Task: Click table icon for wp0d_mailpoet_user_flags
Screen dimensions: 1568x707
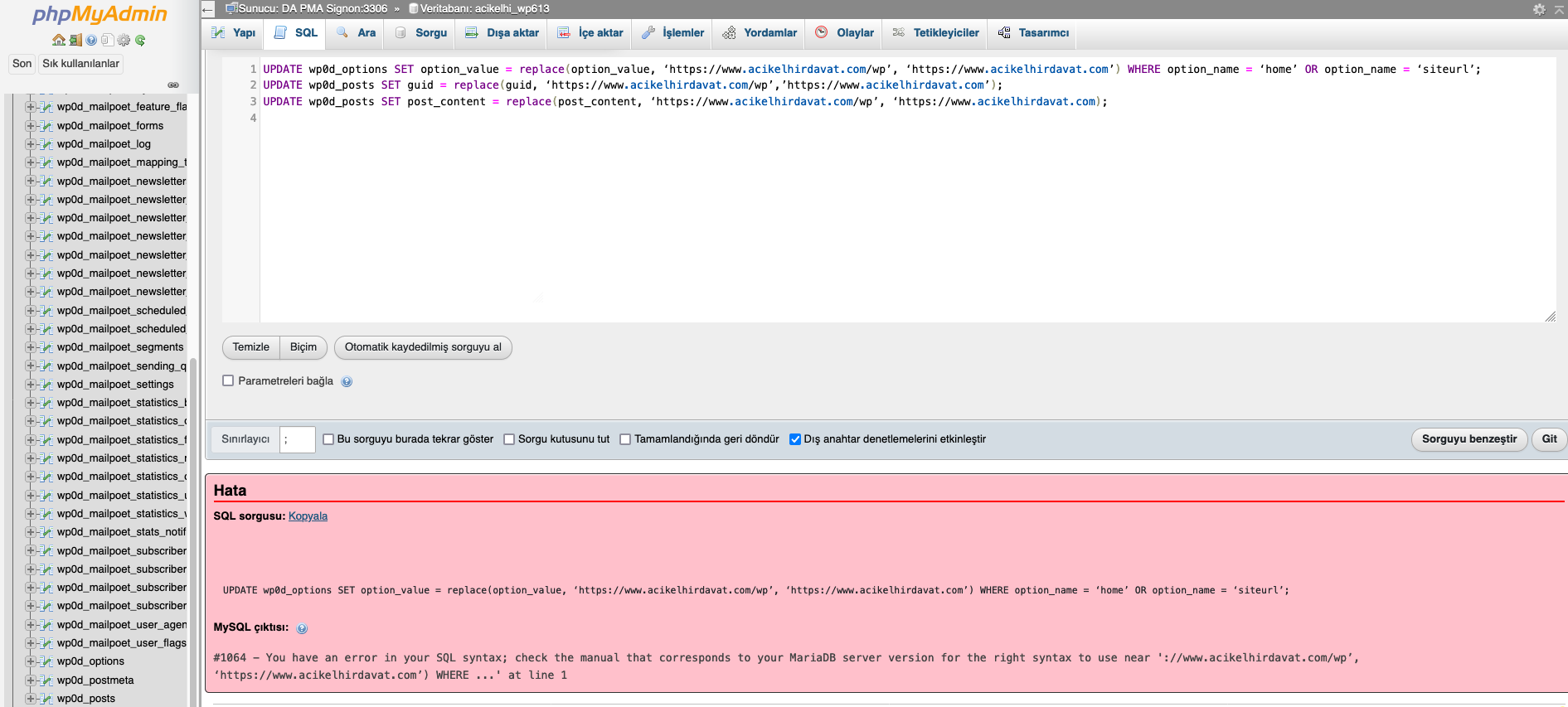Action: tap(46, 643)
